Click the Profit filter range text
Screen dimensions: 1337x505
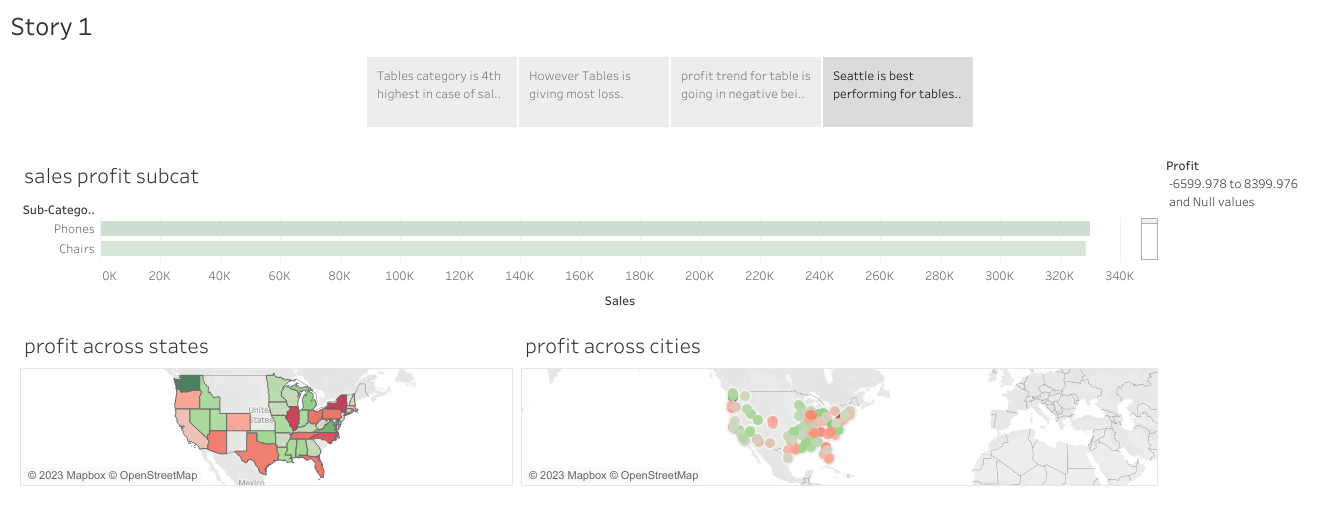[1232, 184]
